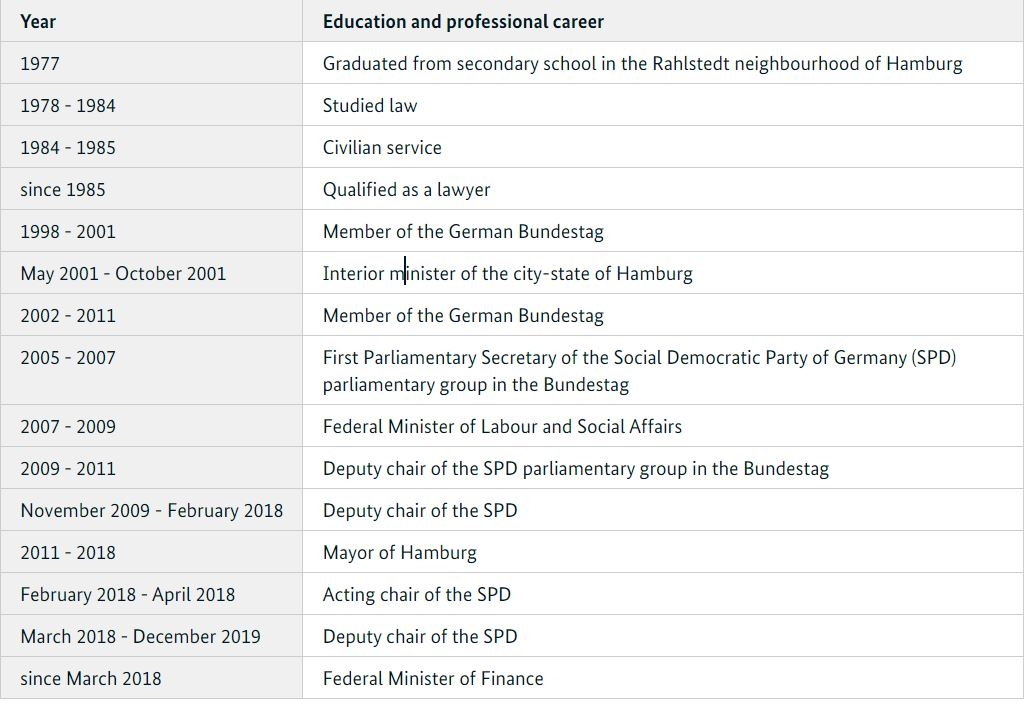Click the '2002 - 2011' year cell

68,316
